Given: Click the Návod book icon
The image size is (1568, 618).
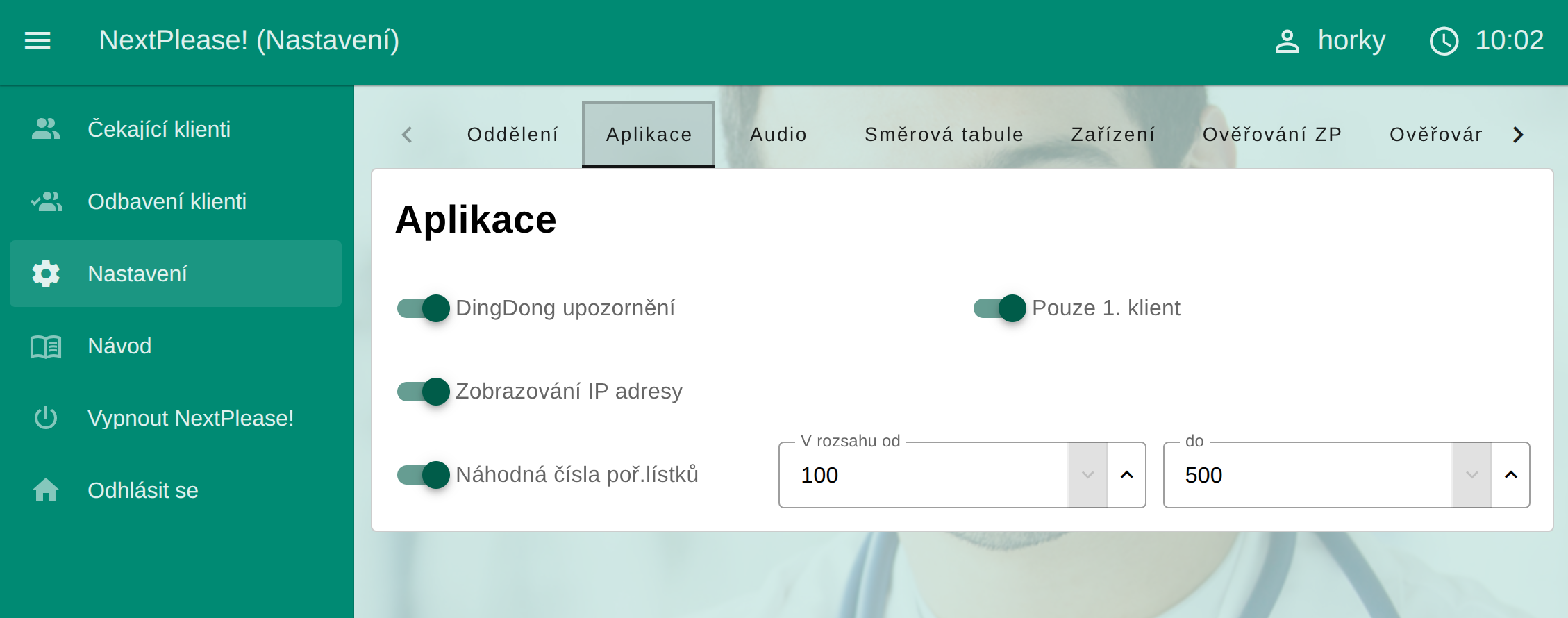Looking at the screenshot, I should click(x=46, y=346).
